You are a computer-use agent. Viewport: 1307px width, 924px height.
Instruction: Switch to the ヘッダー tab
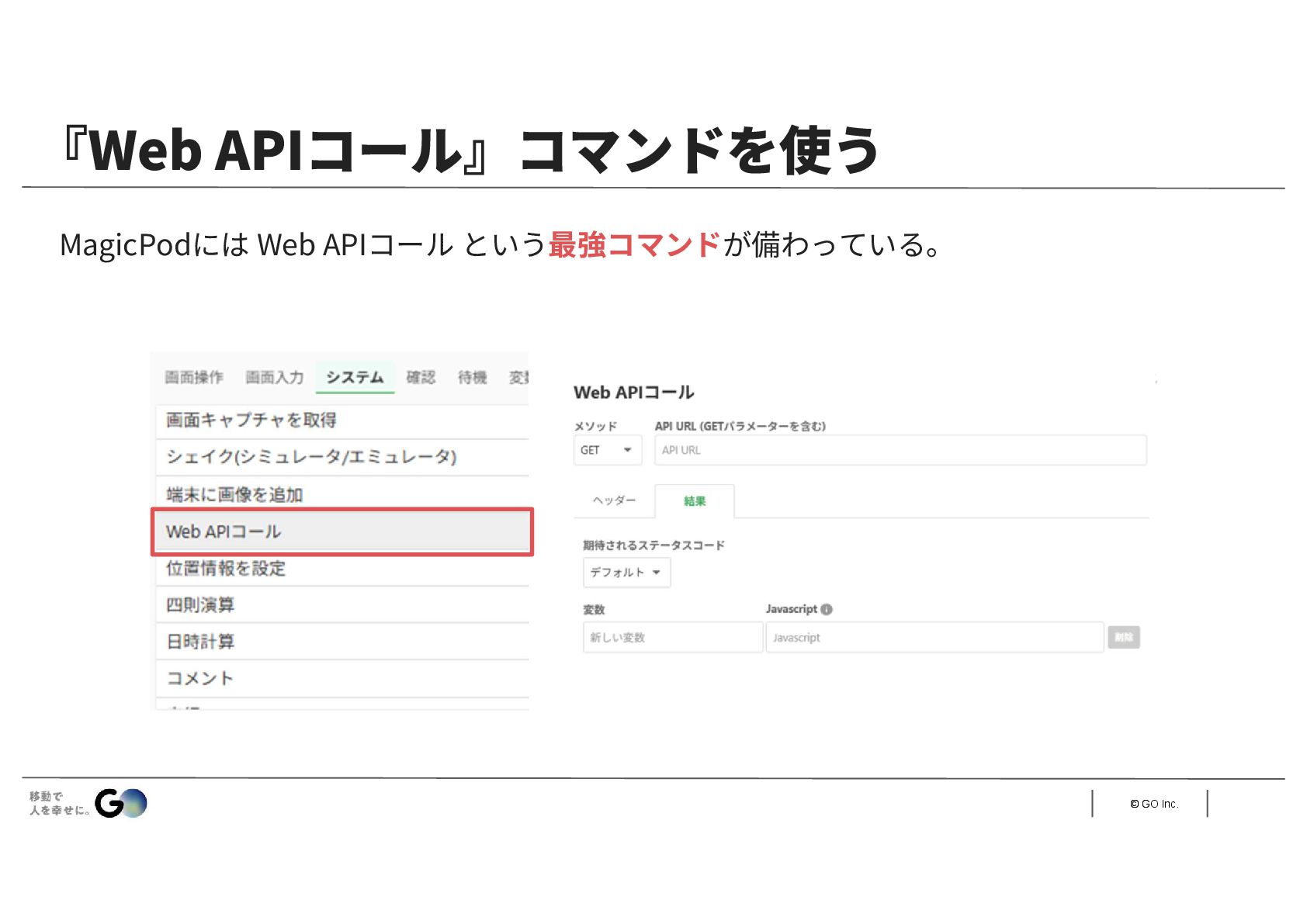614,500
